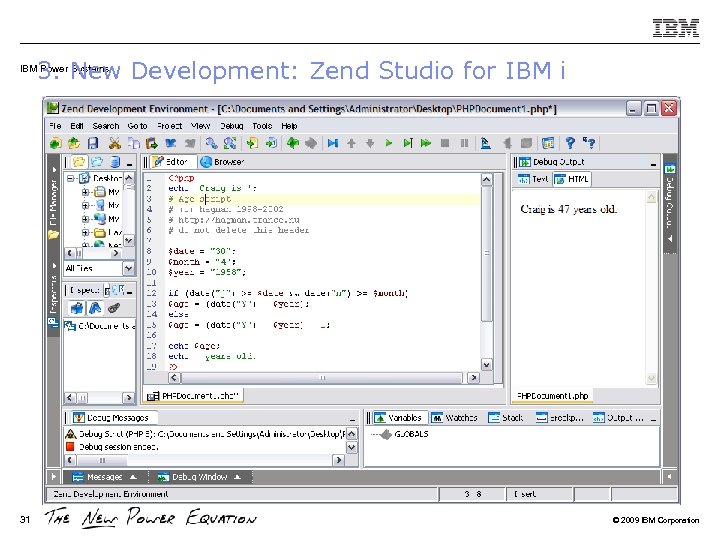Click the New File toolbar icon
Screen dimensions: 720x540
click(x=55, y=143)
